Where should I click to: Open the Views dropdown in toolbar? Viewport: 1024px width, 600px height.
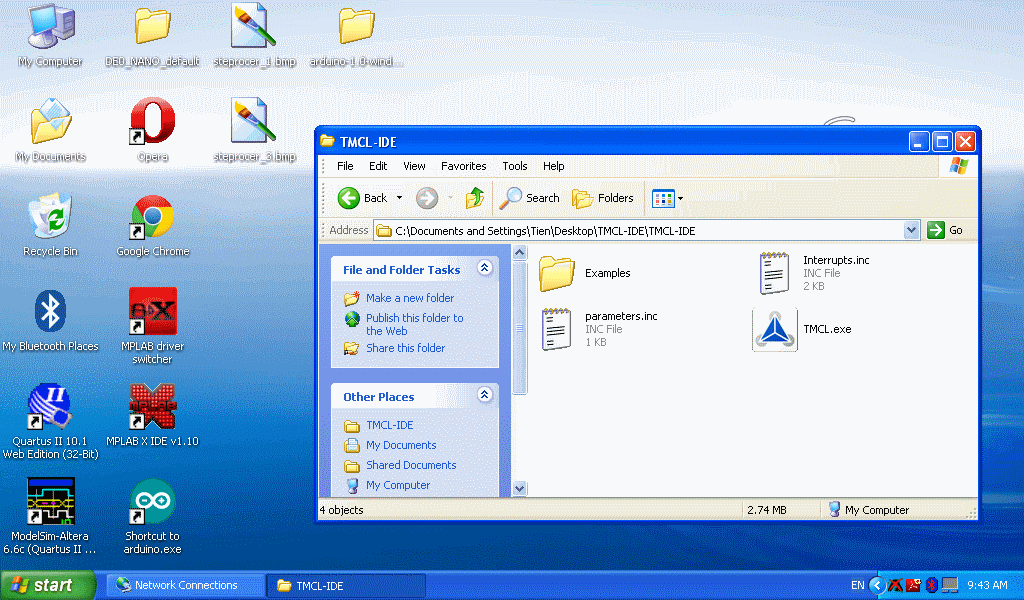point(667,198)
